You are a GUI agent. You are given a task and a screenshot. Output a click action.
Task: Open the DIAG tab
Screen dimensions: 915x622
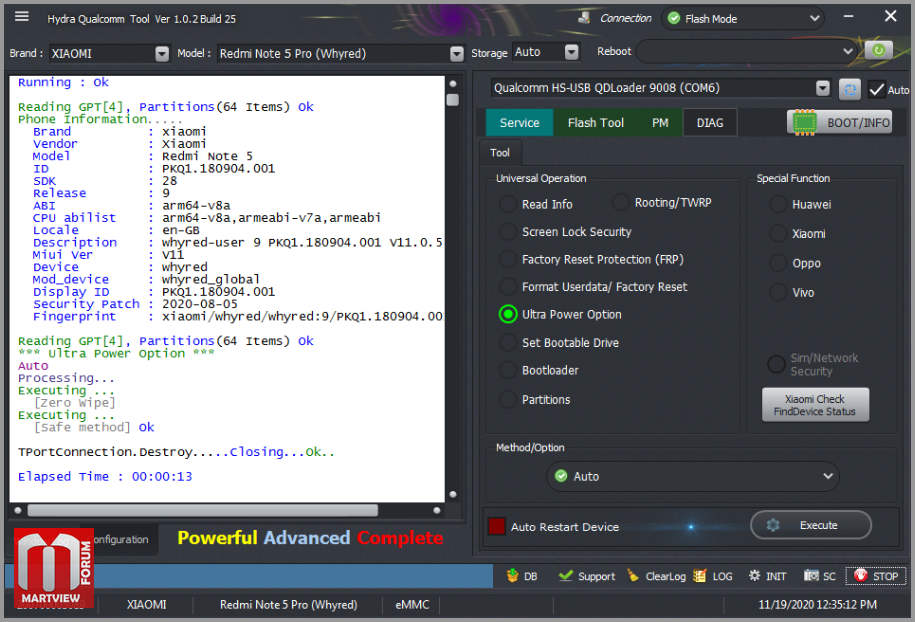[710, 123]
